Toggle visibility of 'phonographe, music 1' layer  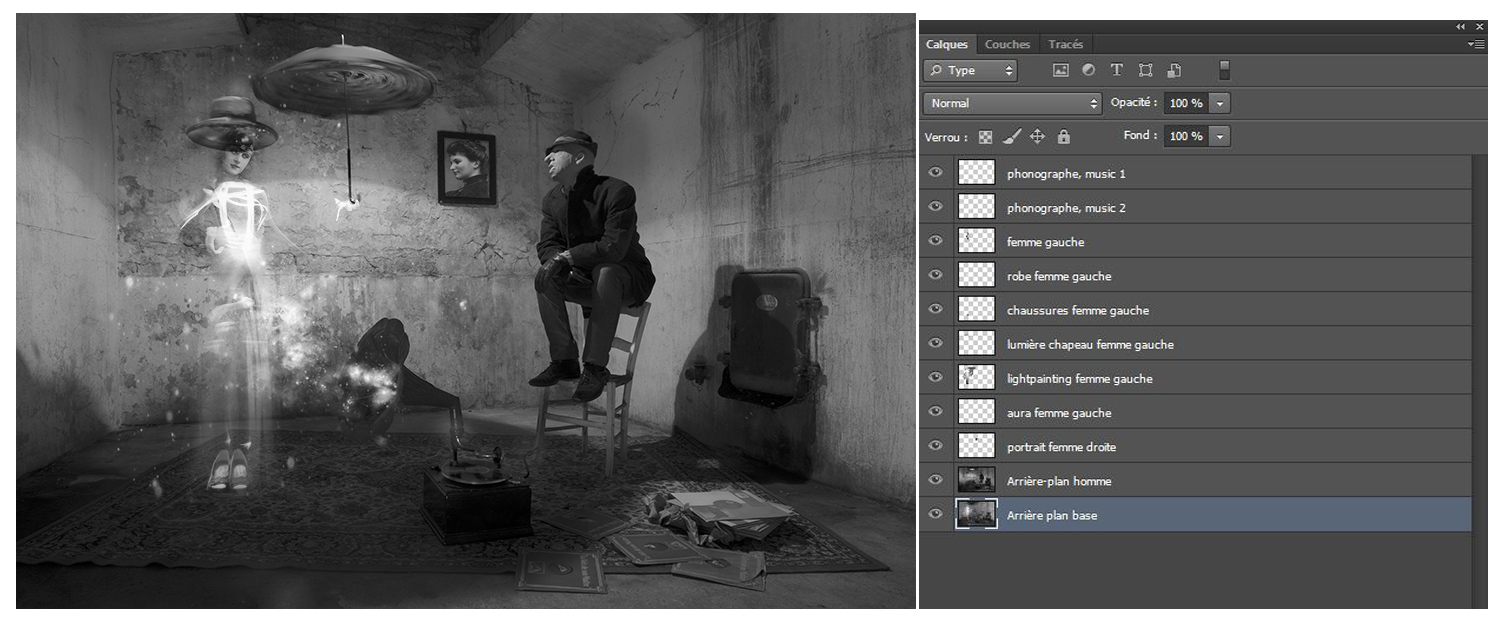[936, 173]
